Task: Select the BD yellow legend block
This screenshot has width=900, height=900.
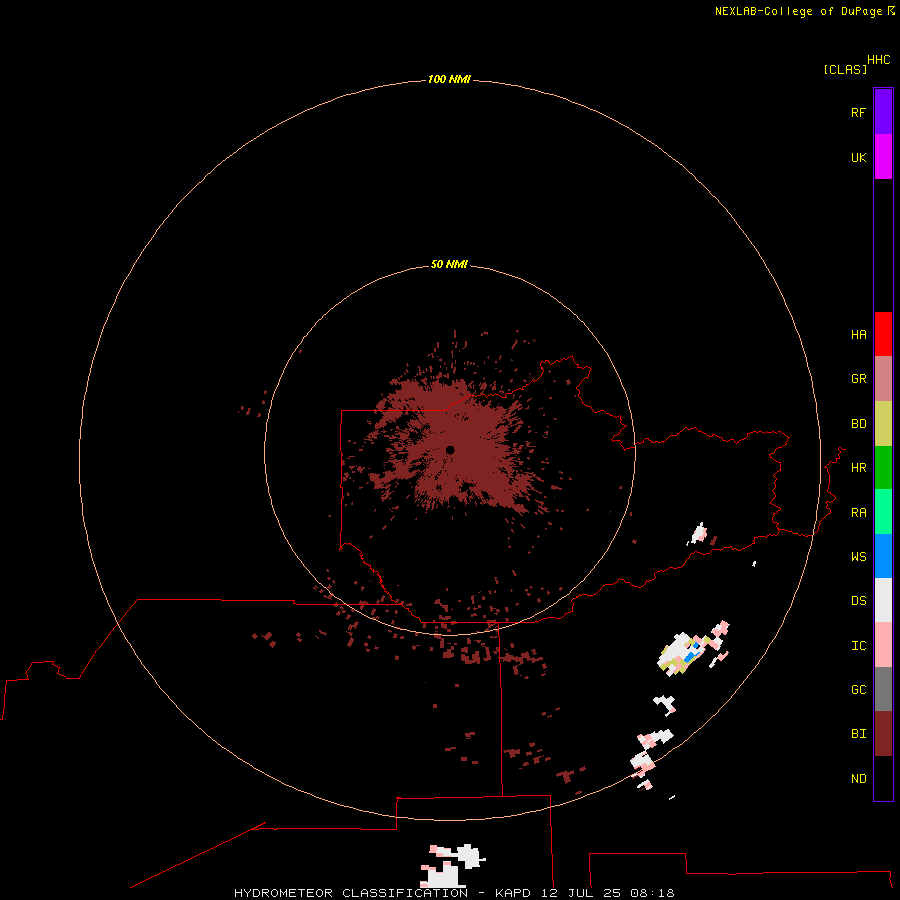Action: point(883,424)
